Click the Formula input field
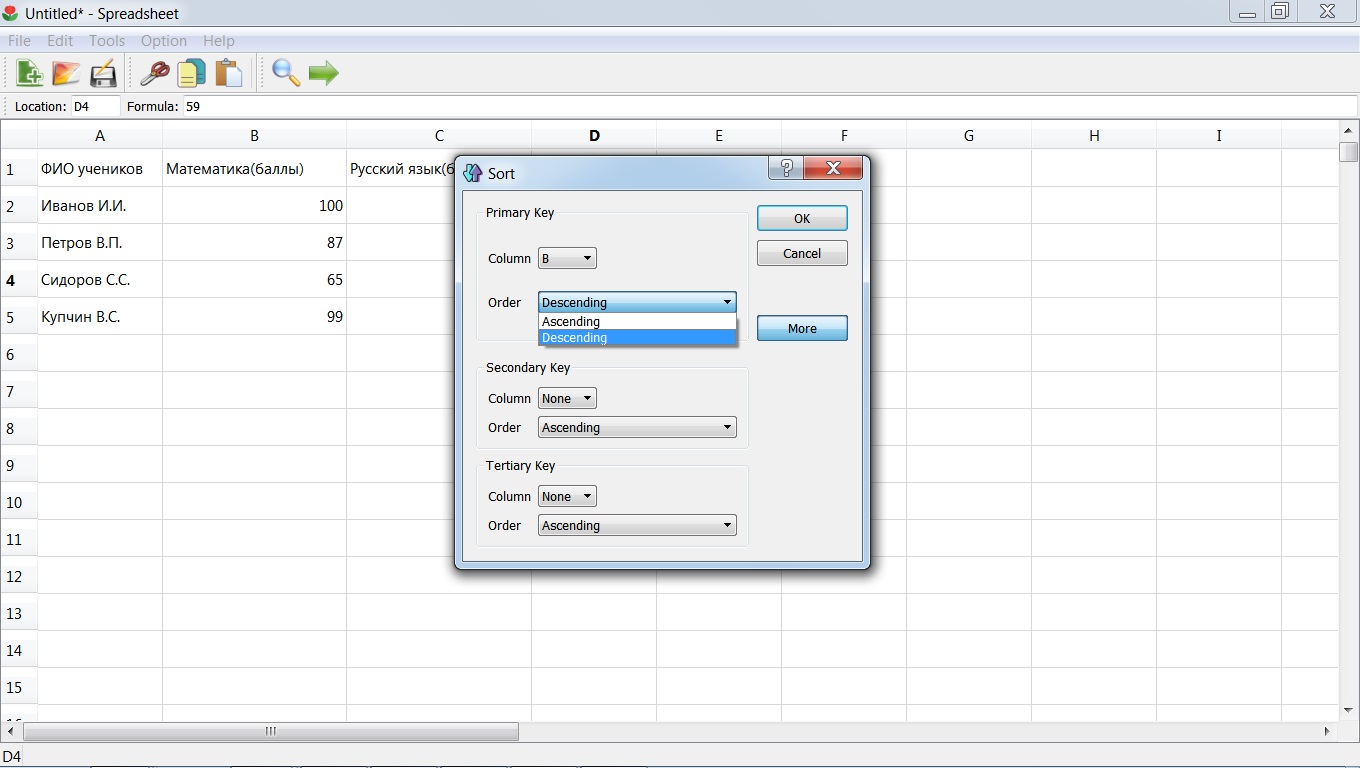 [x=768, y=106]
